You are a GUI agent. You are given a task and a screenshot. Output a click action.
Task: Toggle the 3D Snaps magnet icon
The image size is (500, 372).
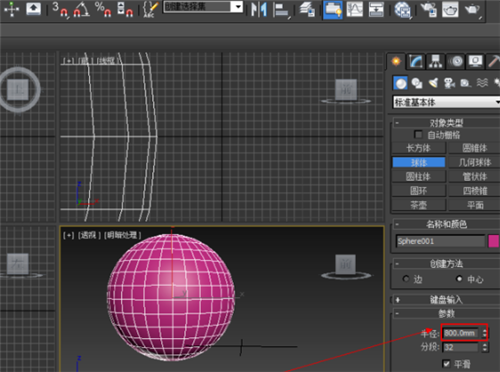tap(60, 9)
